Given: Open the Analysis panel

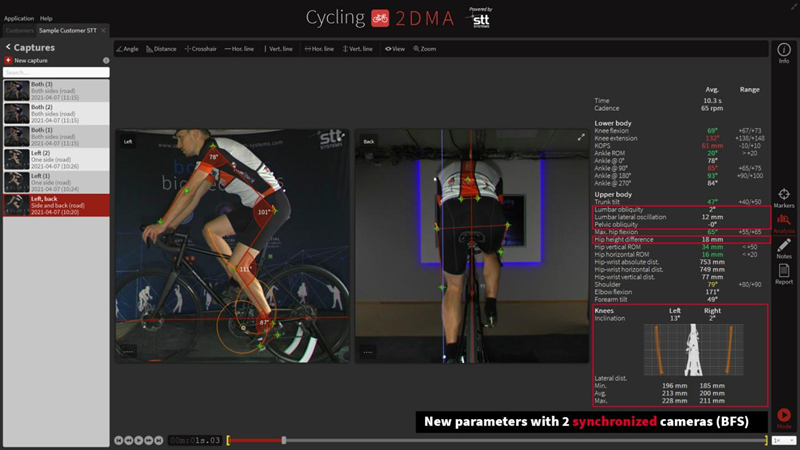Looking at the screenshot, I should pos(784,223).
